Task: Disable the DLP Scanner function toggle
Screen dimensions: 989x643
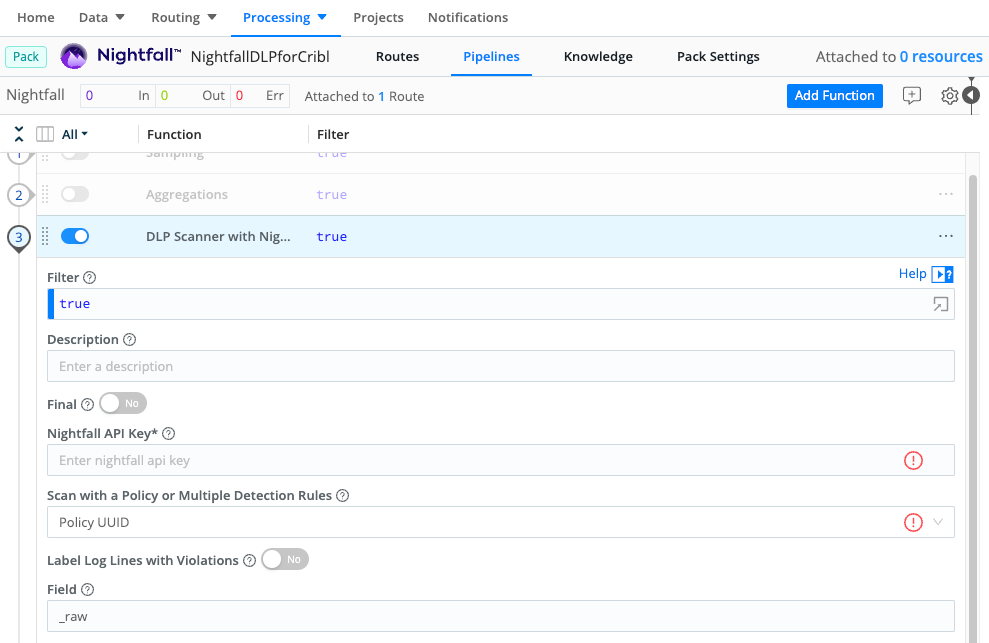Action: [x=75, y=236]
